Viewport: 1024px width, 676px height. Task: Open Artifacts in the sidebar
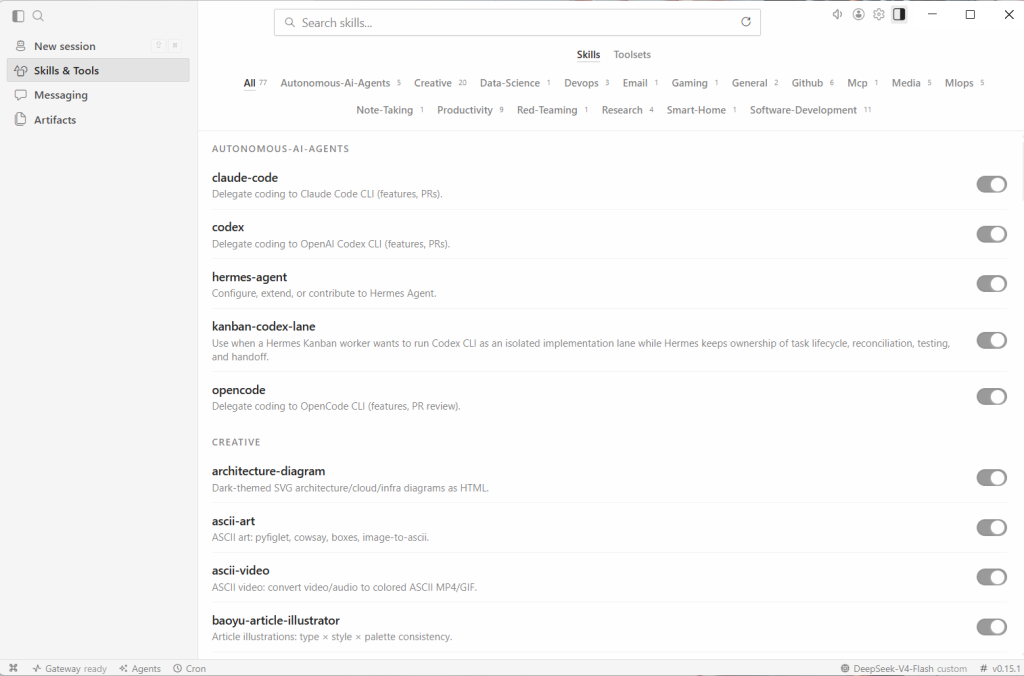98,120
